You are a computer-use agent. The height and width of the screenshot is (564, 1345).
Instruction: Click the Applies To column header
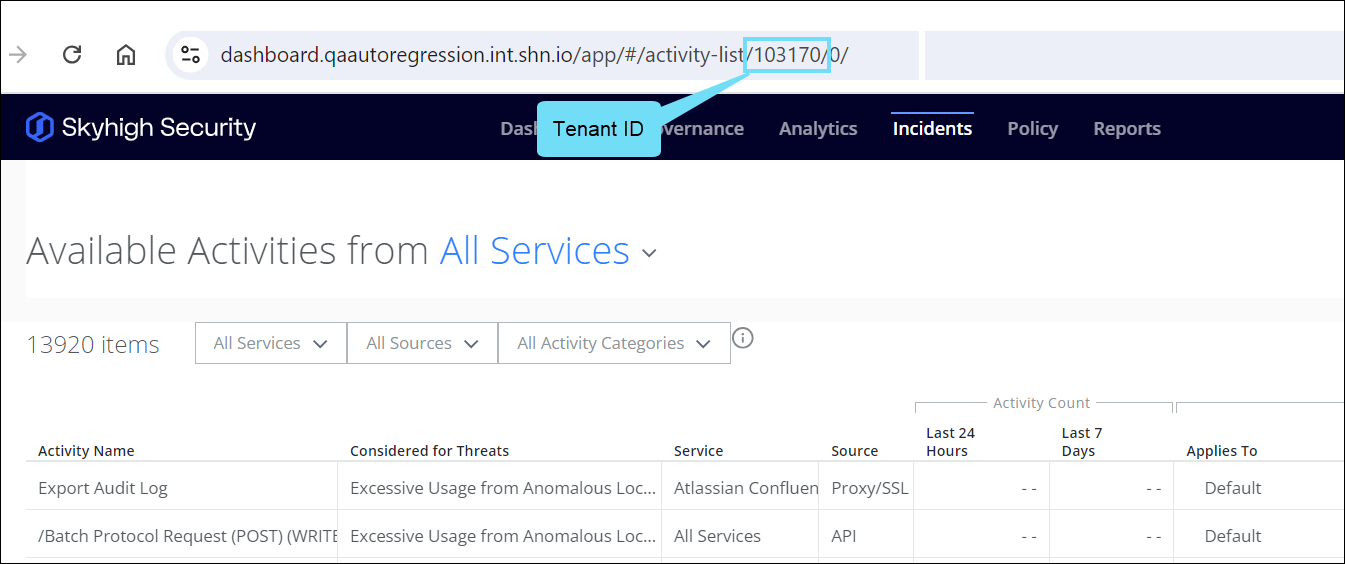click(1221, 451)
